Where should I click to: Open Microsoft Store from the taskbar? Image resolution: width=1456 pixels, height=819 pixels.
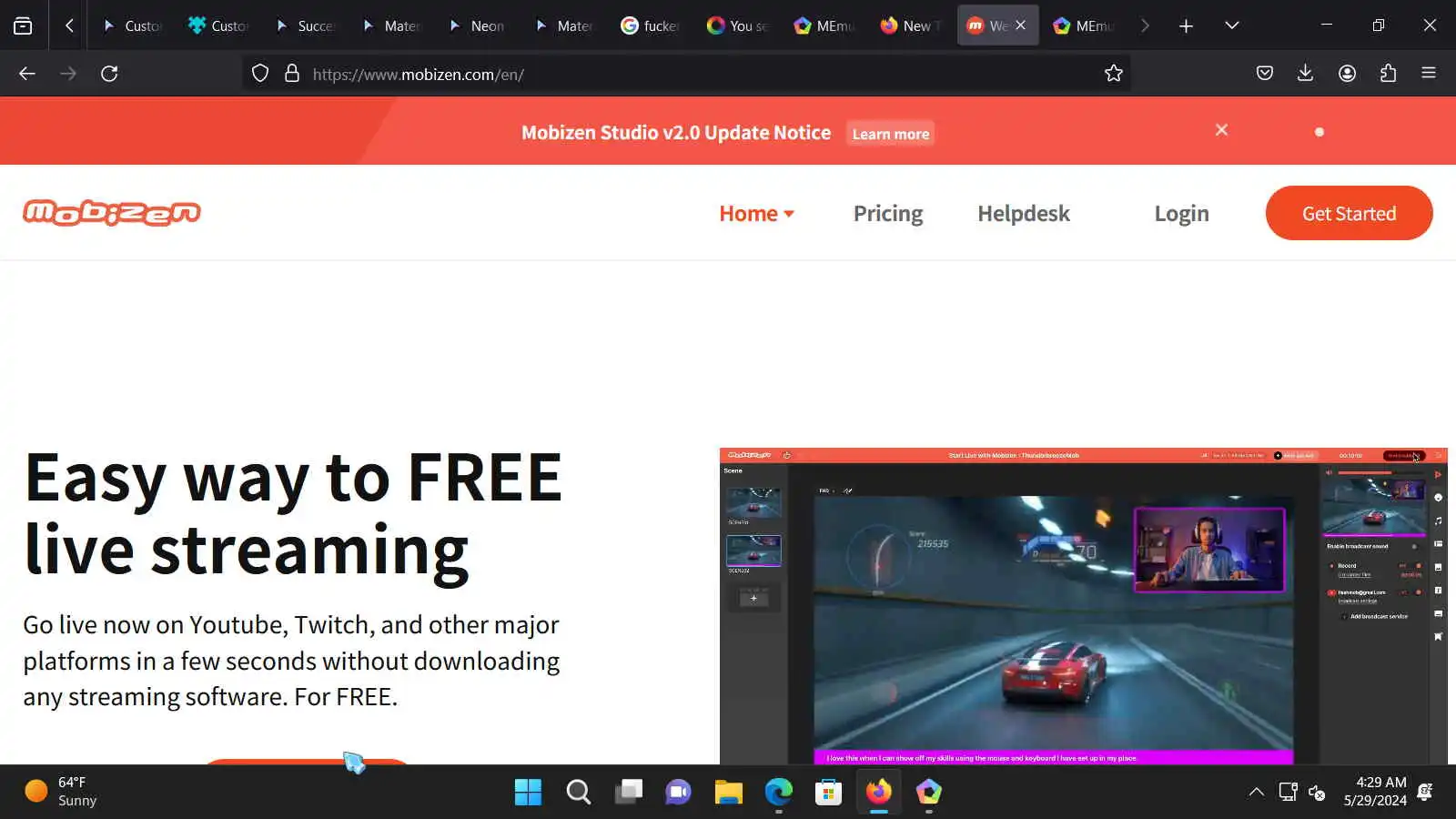pyautogui.click(x=828, y=792)
